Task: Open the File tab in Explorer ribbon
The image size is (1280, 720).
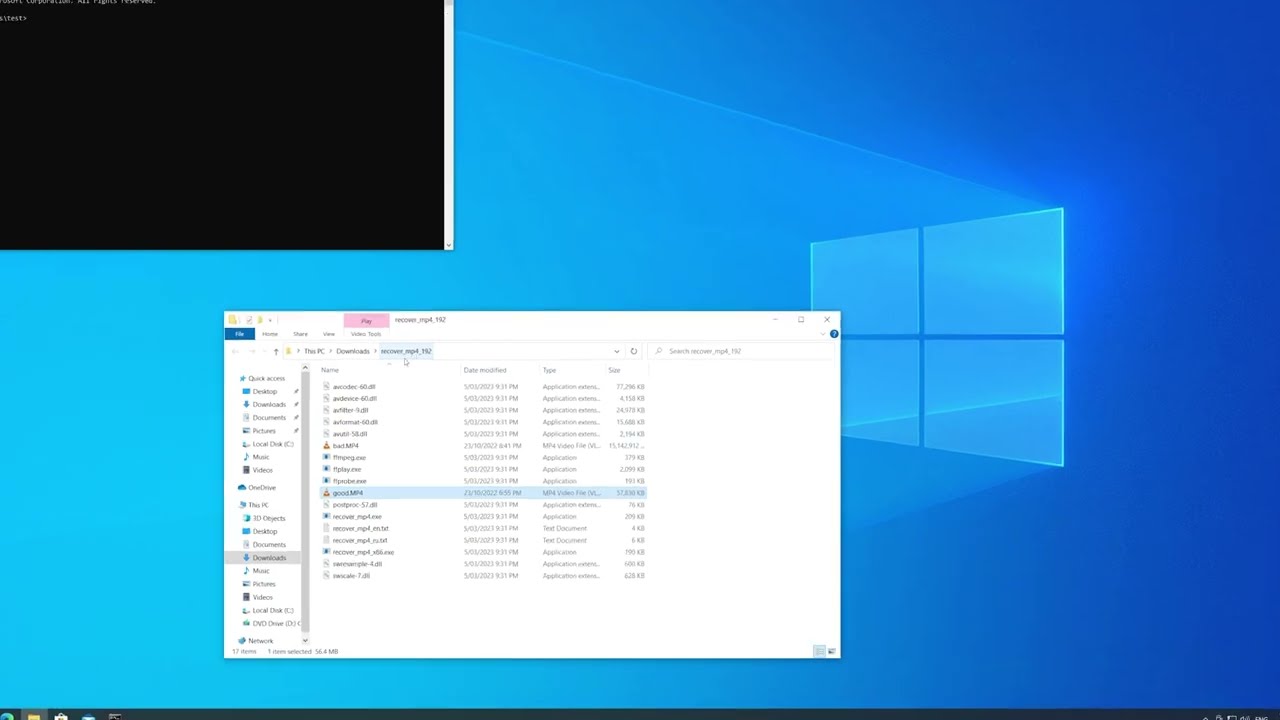Action: 239,334
